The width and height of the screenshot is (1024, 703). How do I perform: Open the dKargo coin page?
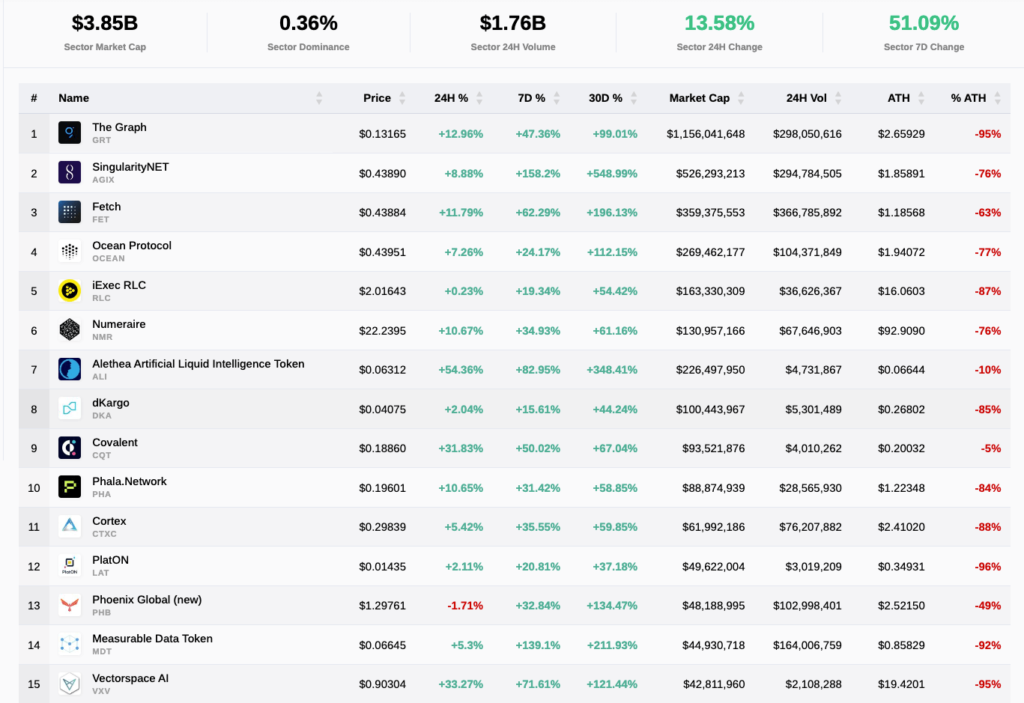pos(110,403)
